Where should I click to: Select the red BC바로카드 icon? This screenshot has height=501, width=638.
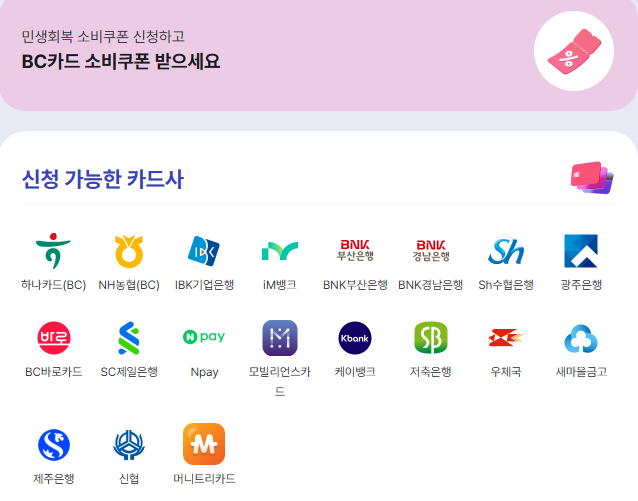point(53,338)
